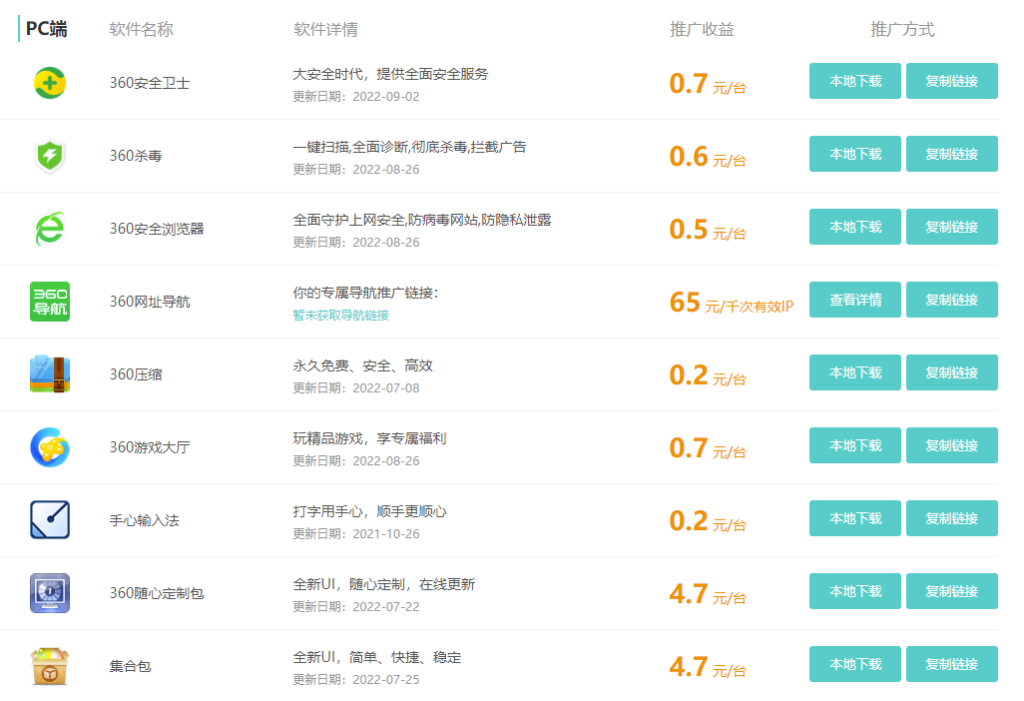Click the 推广收益 column header
1024x701 pixels.
(x=702, y=29)
